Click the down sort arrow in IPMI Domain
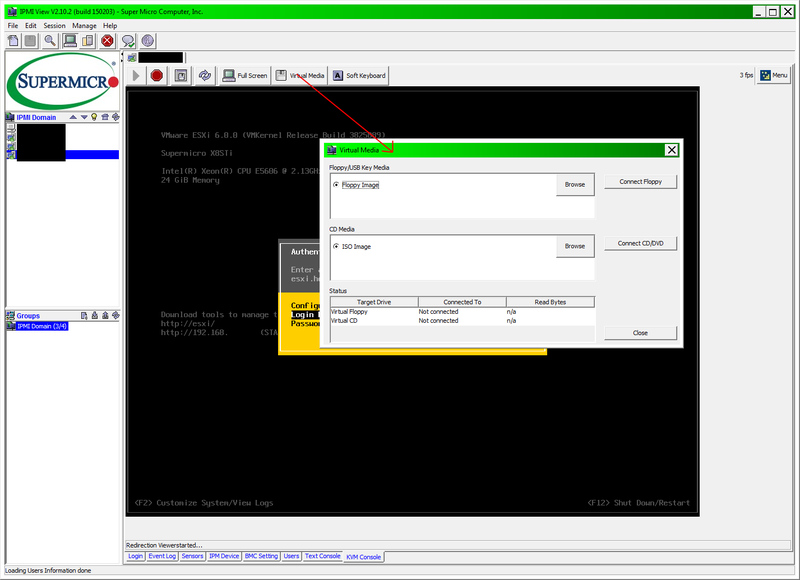The image size is (800, 580). [84, 117]
